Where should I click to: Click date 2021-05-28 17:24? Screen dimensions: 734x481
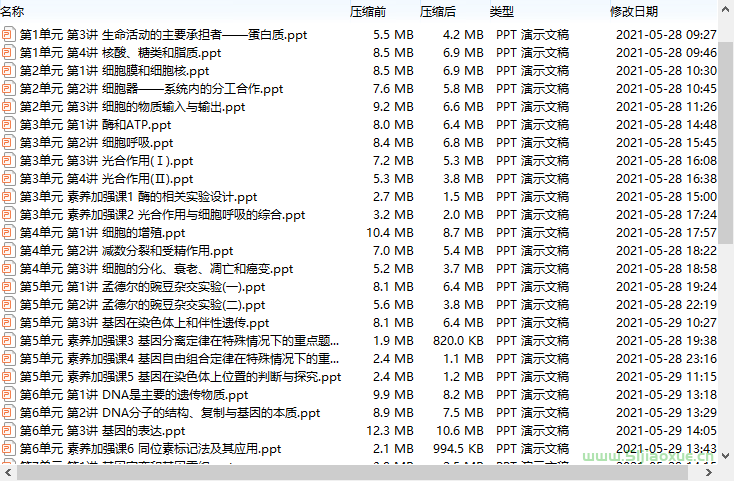click(666, 215)
